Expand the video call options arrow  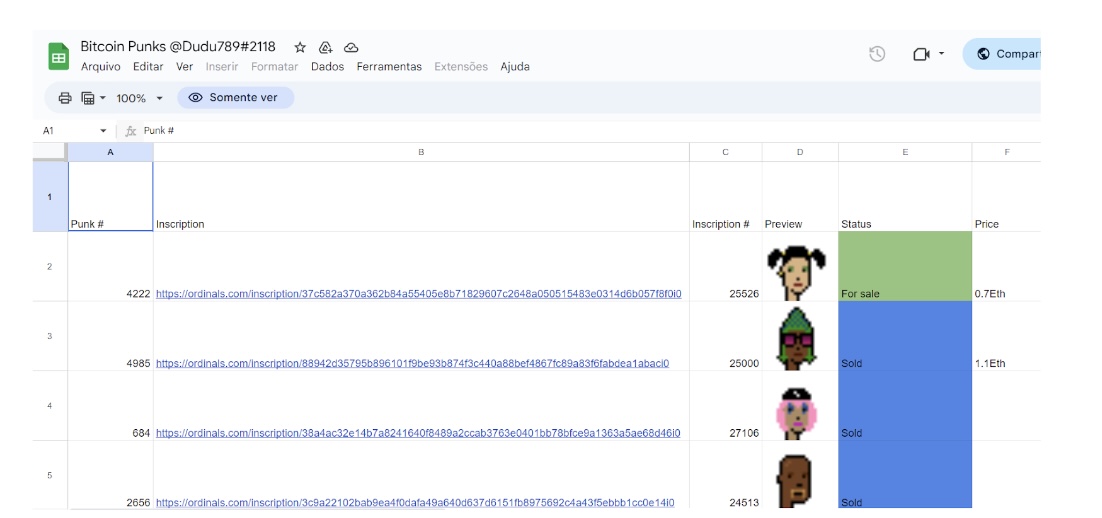[x=941, y=54]
